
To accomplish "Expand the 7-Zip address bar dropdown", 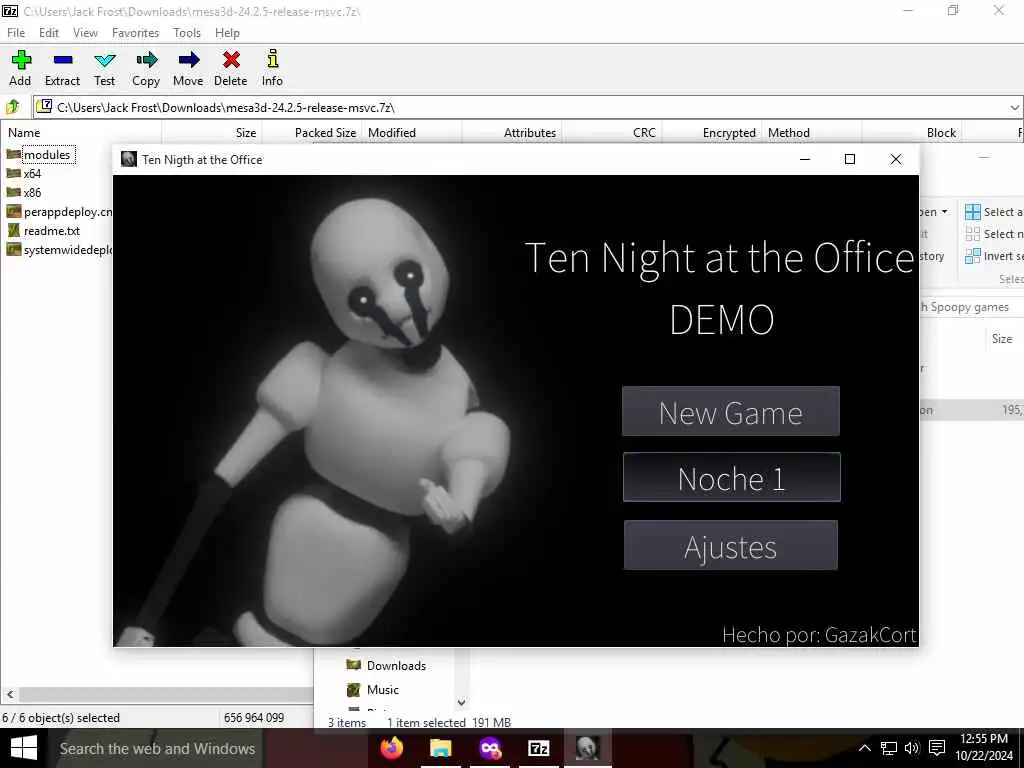I will pyautogui.click(x=1014, y=107).
